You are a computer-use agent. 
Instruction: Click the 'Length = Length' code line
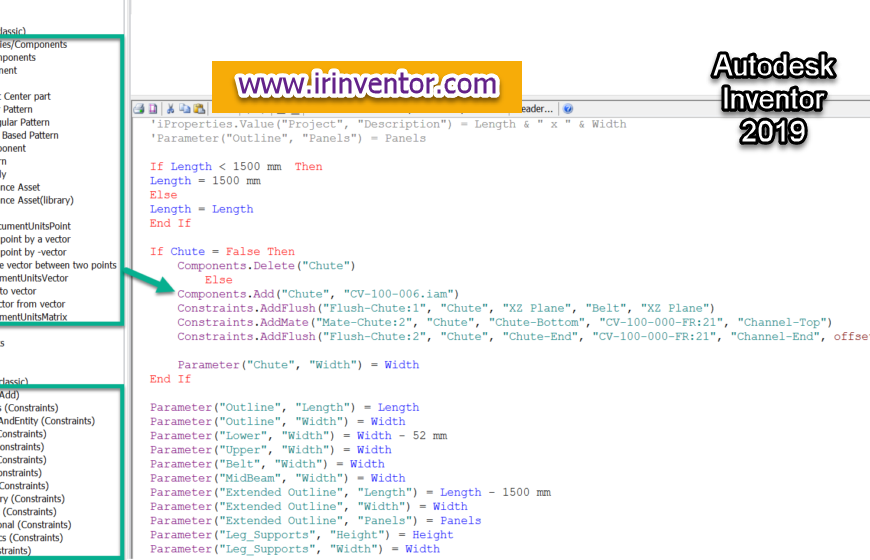[x=201, y=209]
